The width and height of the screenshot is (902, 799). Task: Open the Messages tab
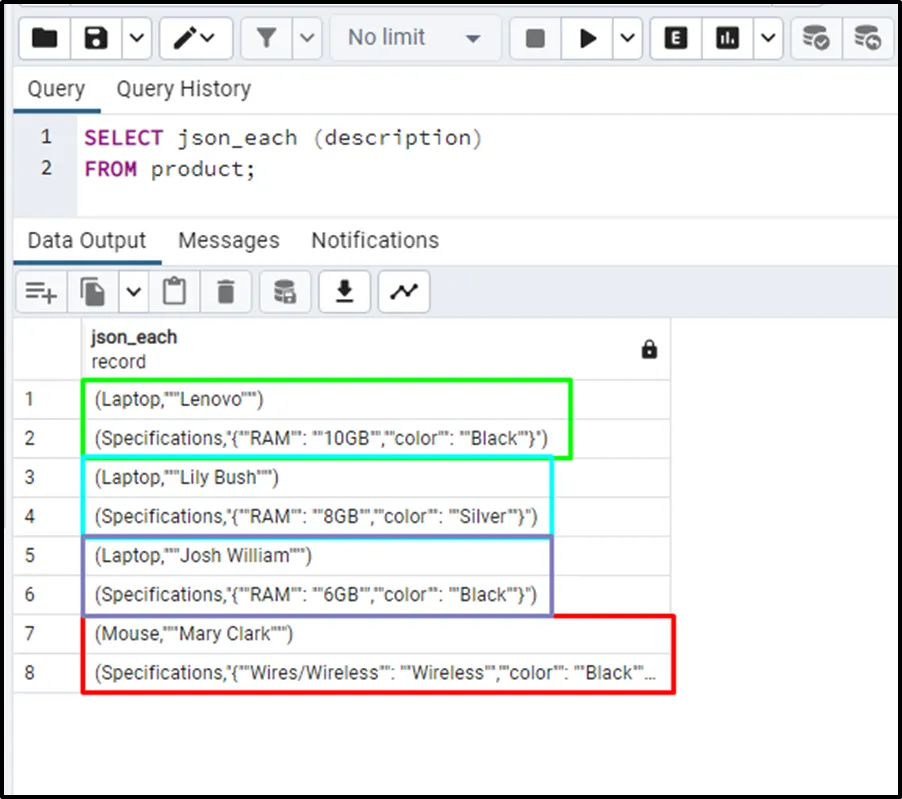tap(228, 241)
